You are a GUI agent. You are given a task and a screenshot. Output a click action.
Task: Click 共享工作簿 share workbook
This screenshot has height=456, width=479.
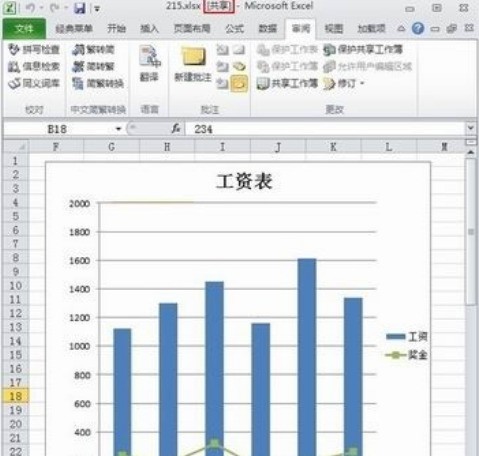pos(287,83)
